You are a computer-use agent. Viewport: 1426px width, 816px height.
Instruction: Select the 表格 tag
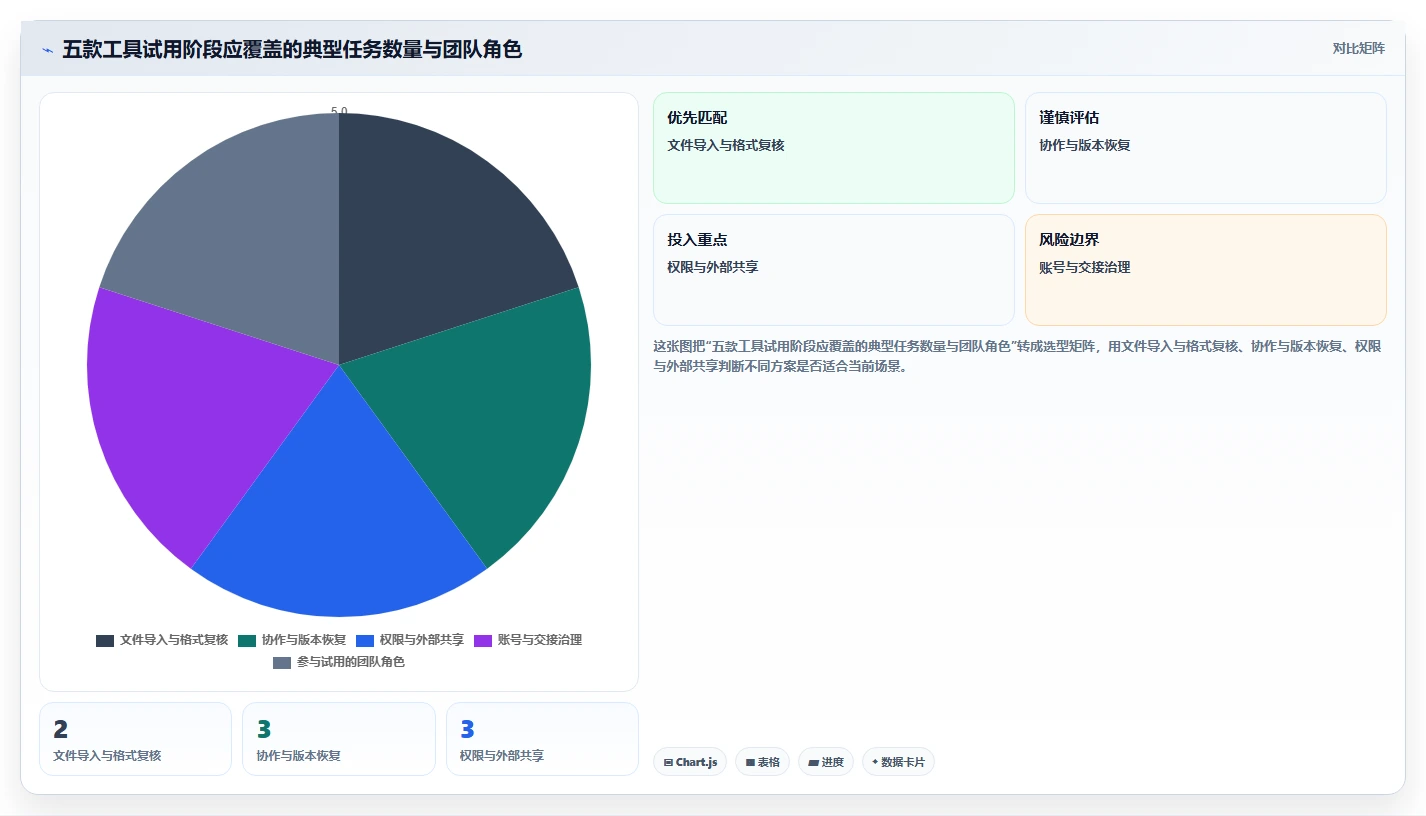[x=762, y=762]
